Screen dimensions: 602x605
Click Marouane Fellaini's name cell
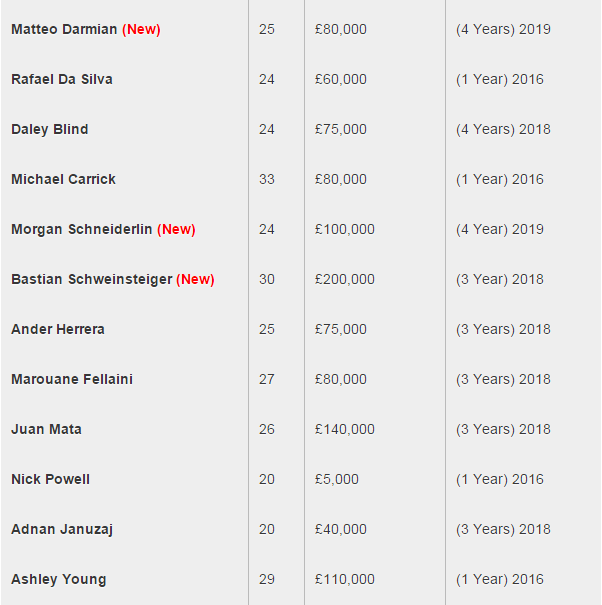click(x=72, y=379)
